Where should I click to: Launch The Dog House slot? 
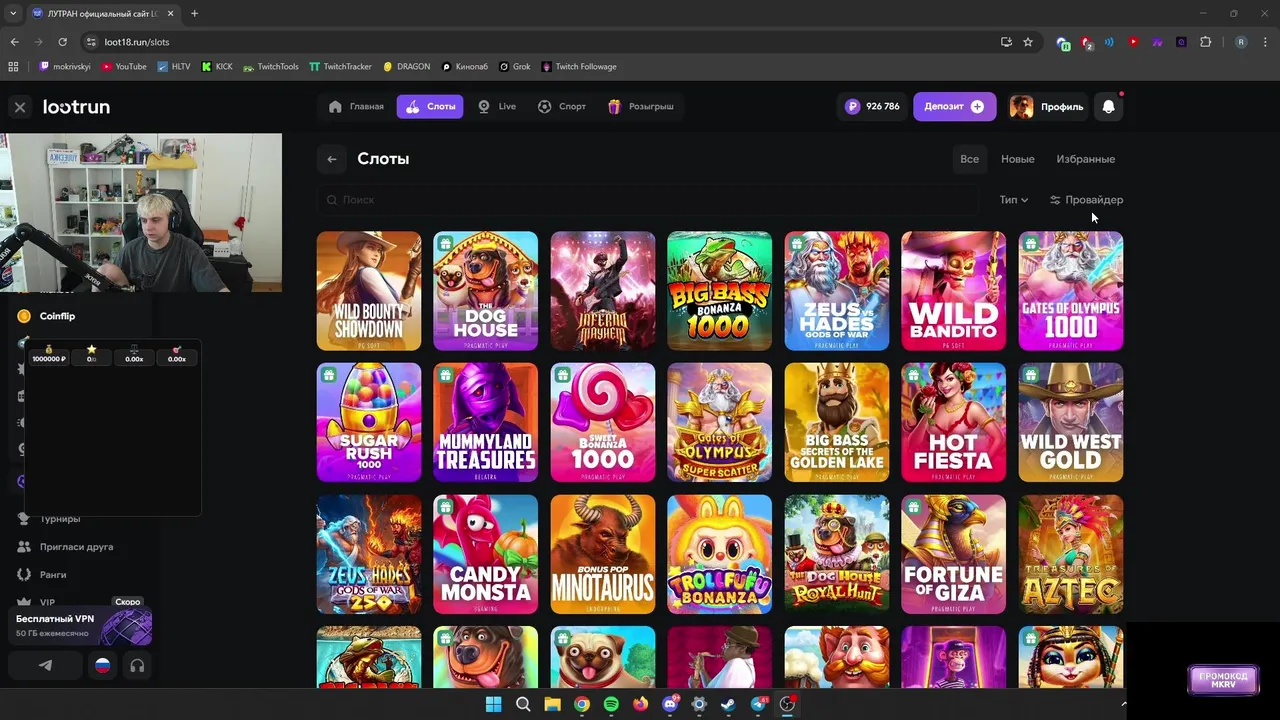pos(486,291)
